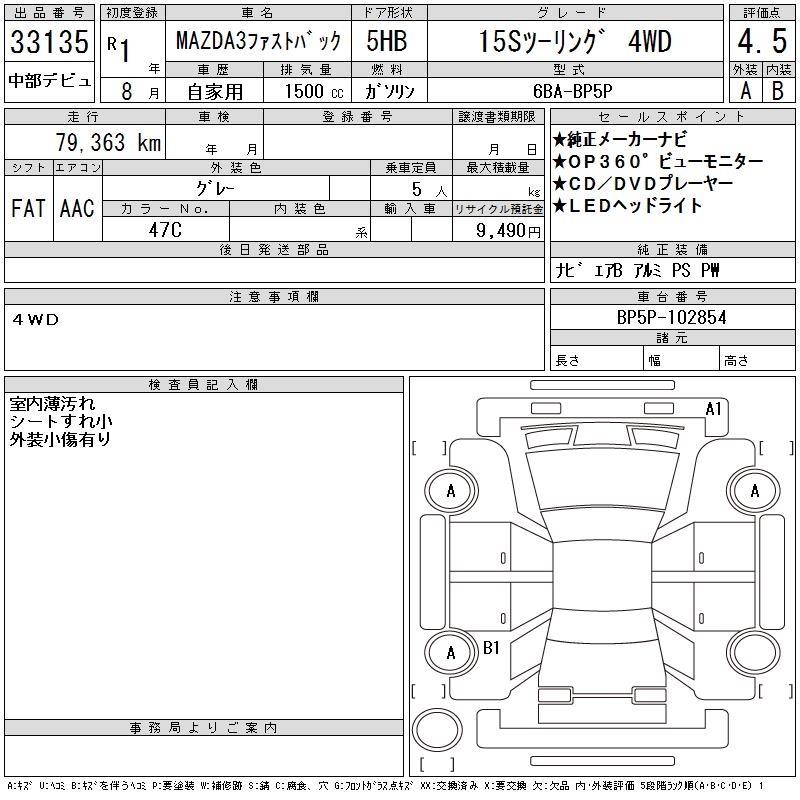Select the 5HB door type value

pyautogui.click(x=386, y=41)
